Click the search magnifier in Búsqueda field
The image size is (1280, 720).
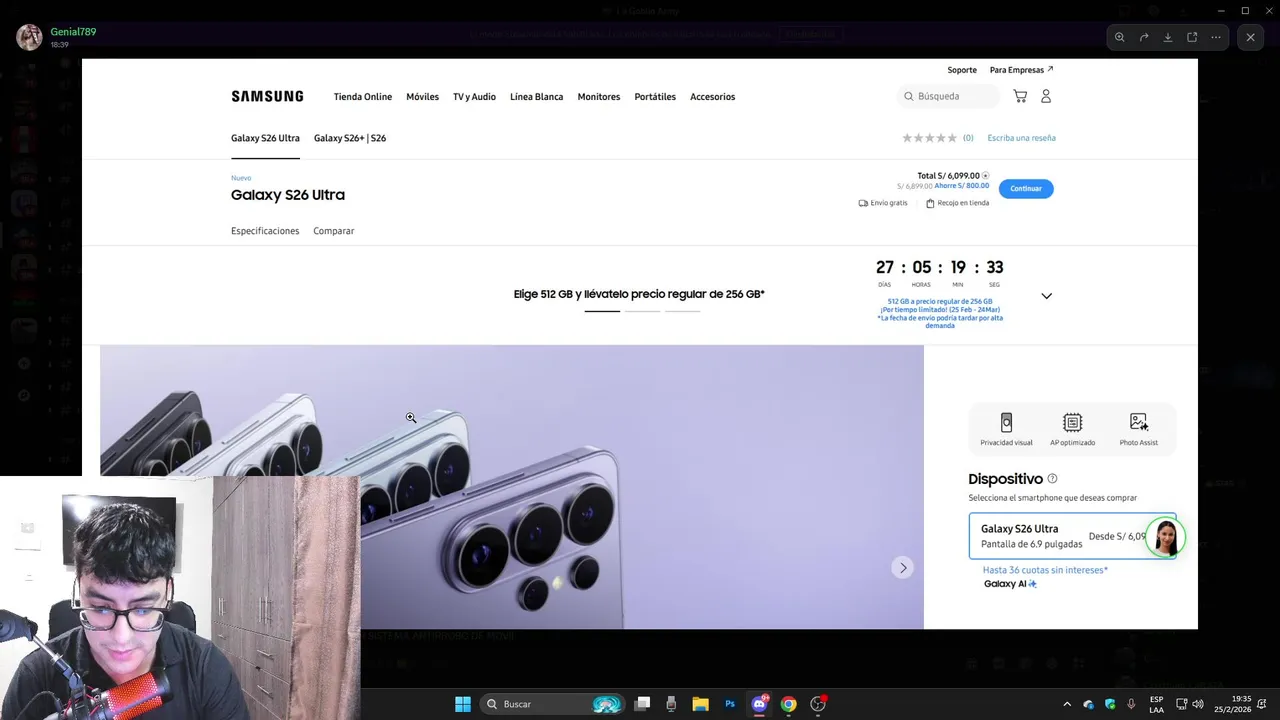coord(909,96)
